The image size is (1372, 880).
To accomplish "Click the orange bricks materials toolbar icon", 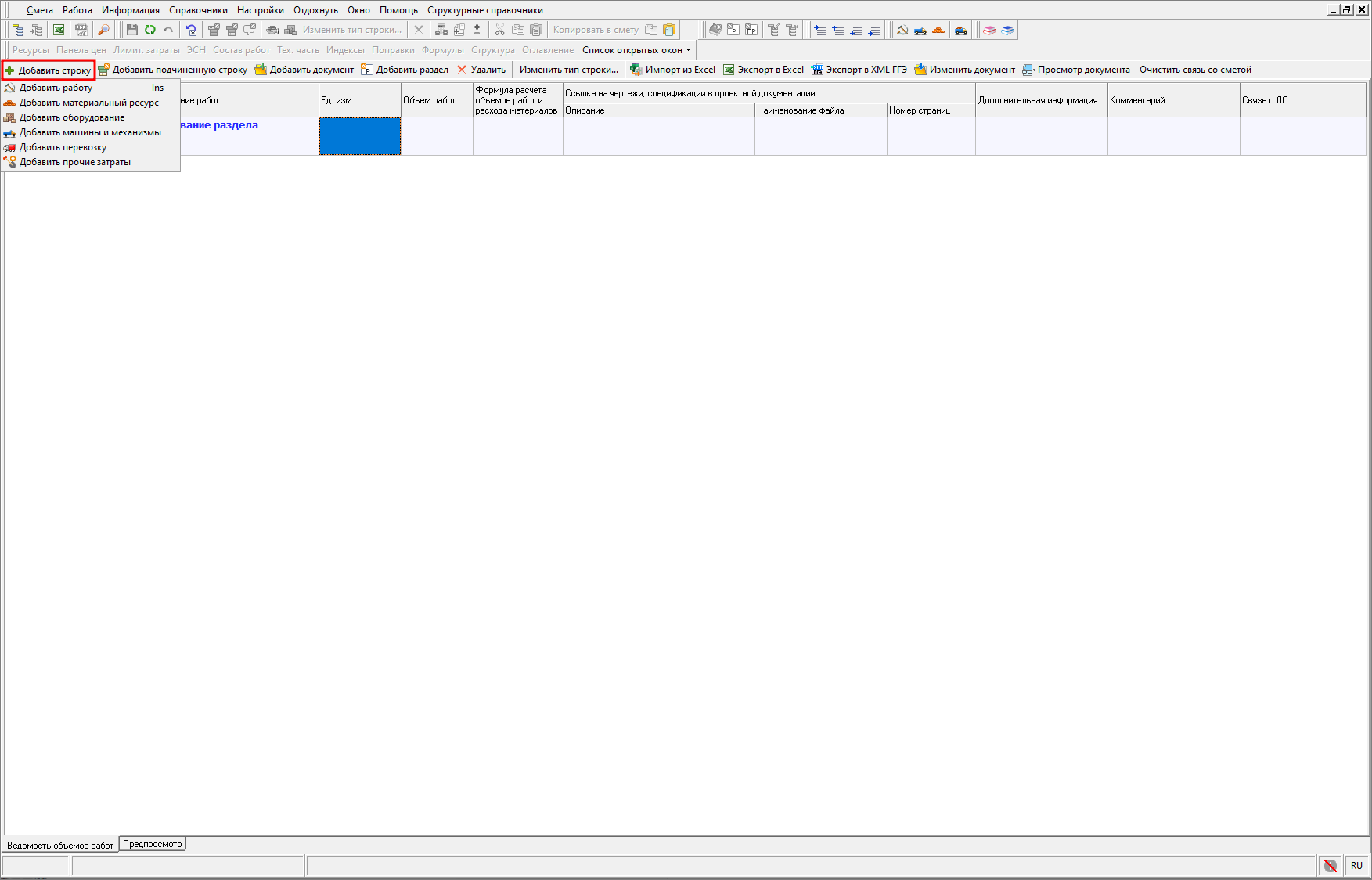I will coord(938,30).
